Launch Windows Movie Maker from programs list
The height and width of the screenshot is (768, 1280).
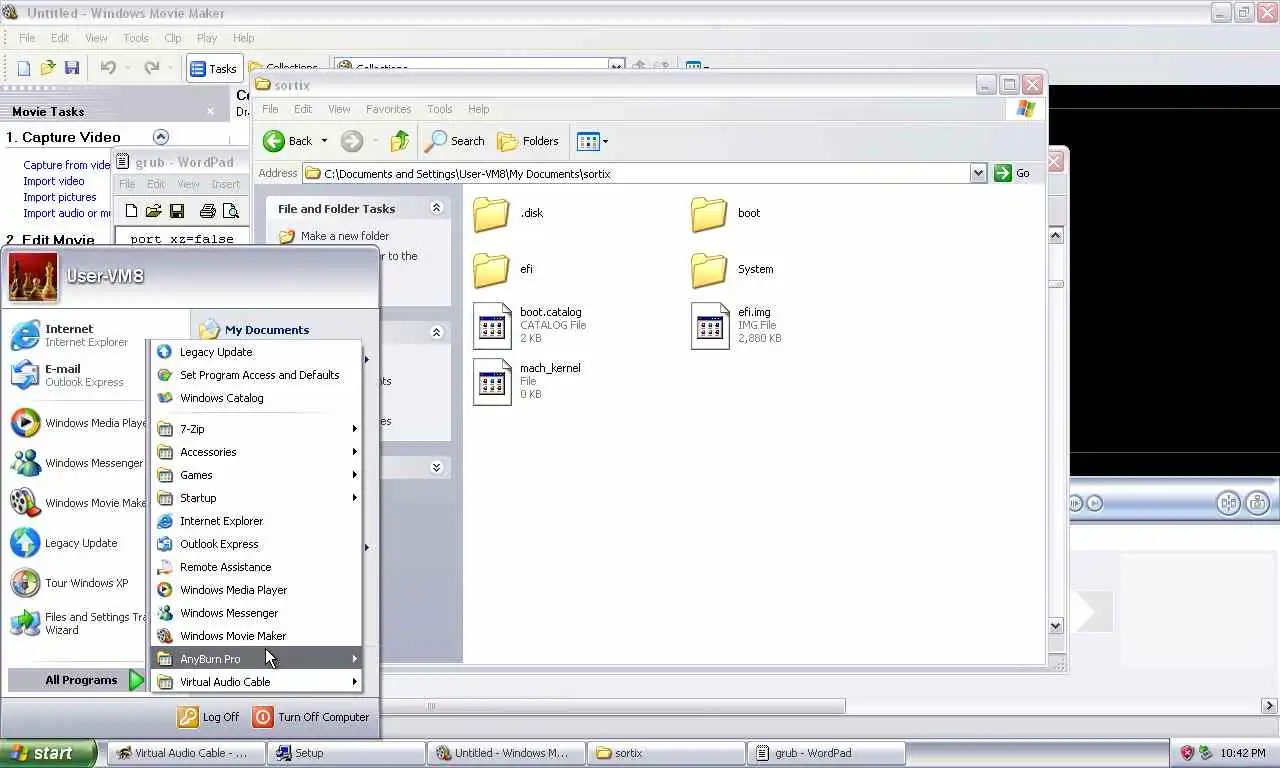256,636
